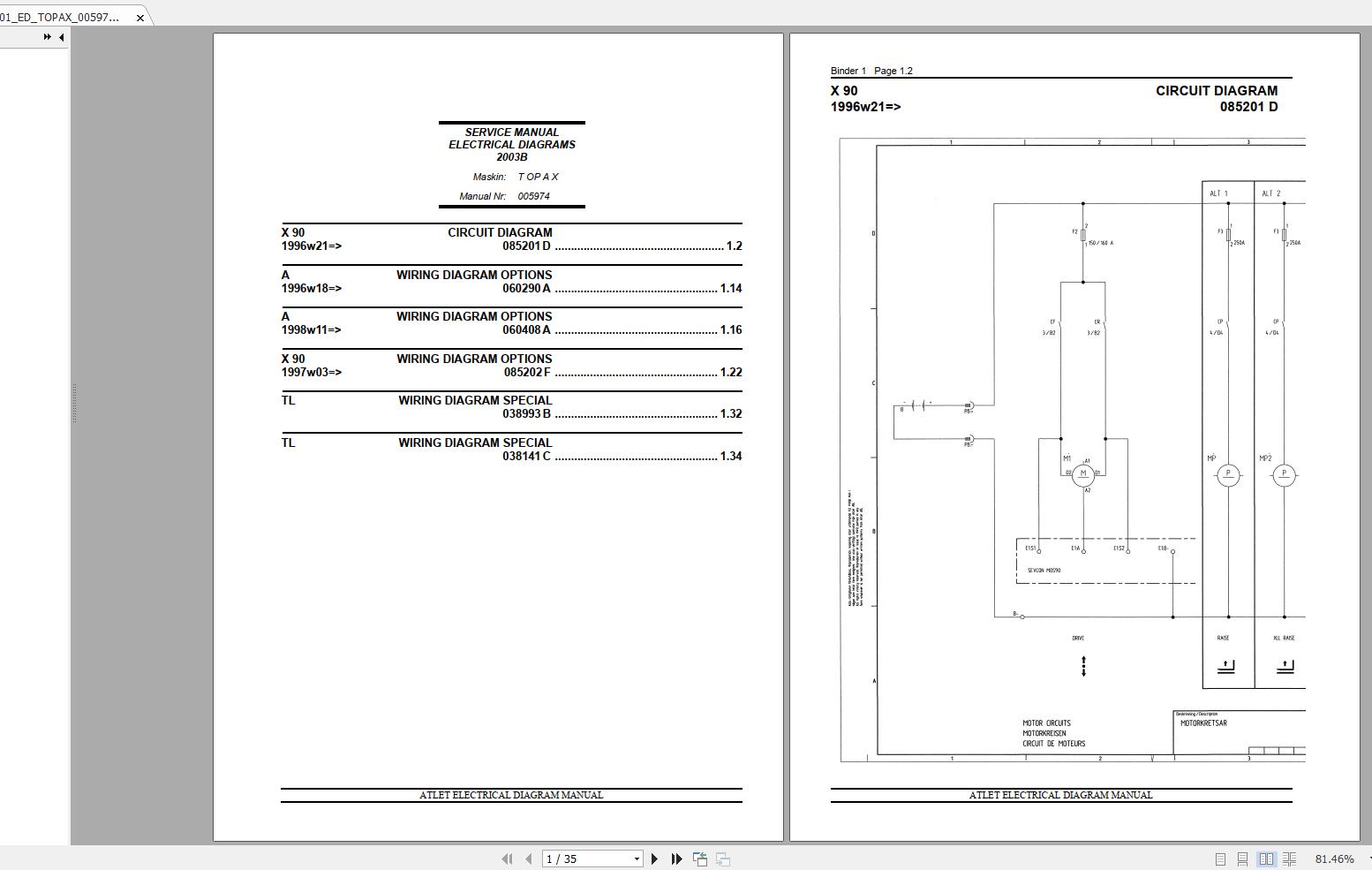1372x870 pixels.
Task: Select continuous facing view mode
Action: tap(1289, 859)
